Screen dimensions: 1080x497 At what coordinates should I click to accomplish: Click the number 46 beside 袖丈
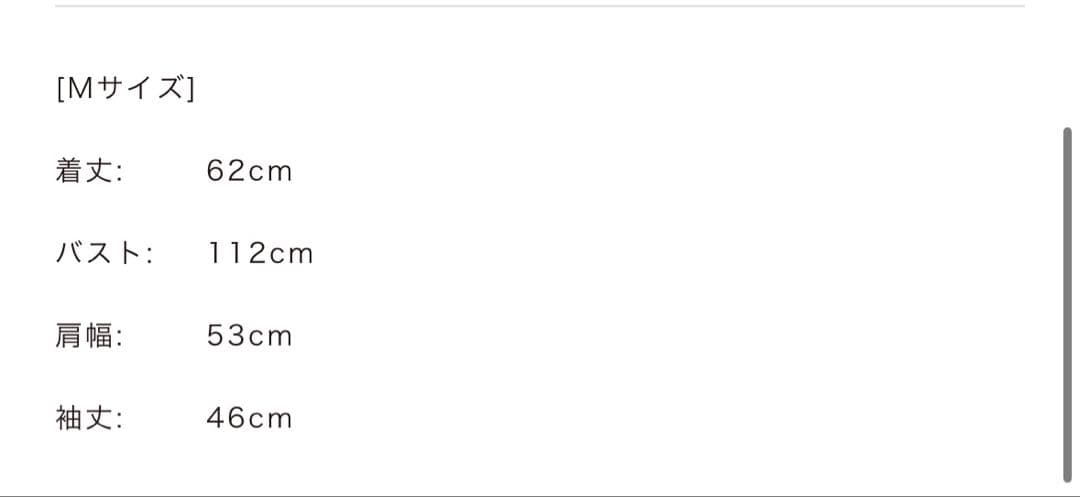226,418
